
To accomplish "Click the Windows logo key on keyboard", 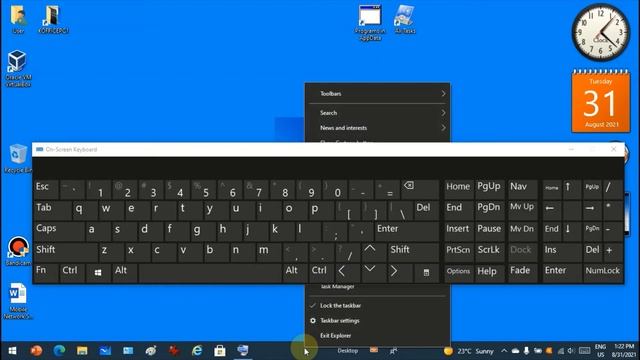I will pos(98,272).
